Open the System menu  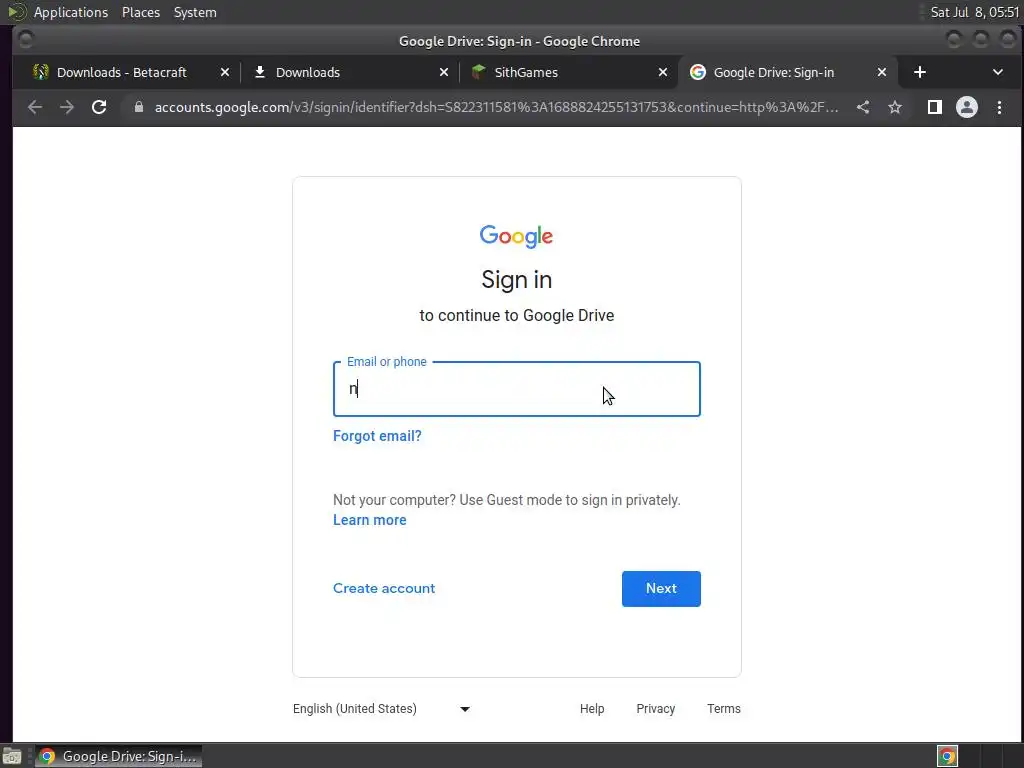tap(195, 12)
